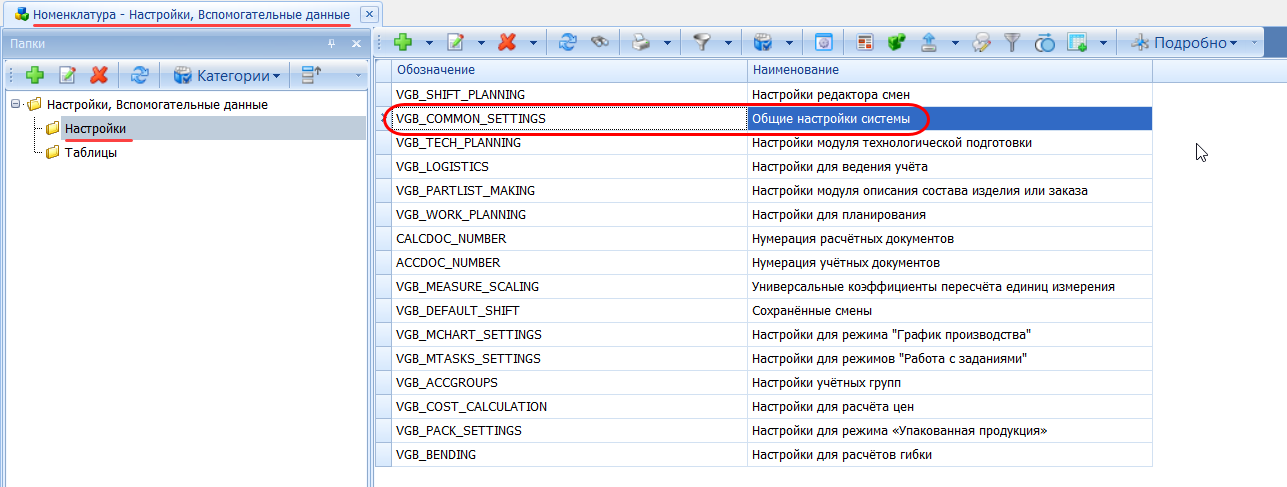Image resolution: width=1287 pixels, height=487 pixels.
Task: Collapse the Настройки, Вспомогательные данные tree node
Action: pos(16,105)
